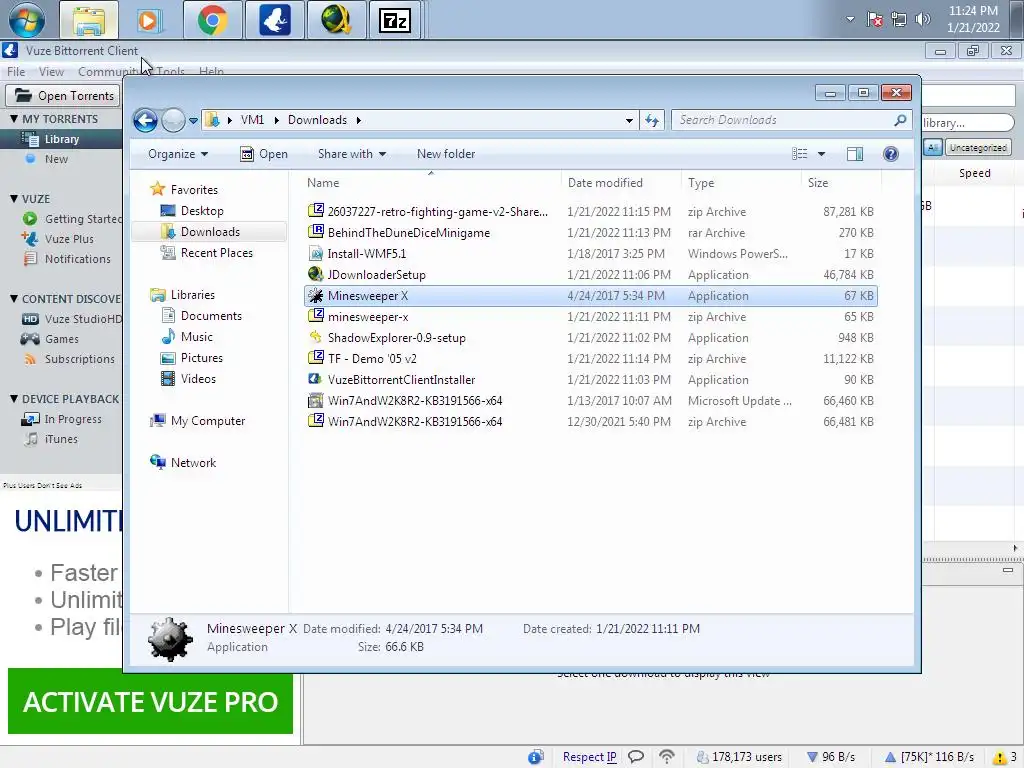1024x768 pixels.
Task: Open the Organize dropdown menu
Action: [178, 154]
